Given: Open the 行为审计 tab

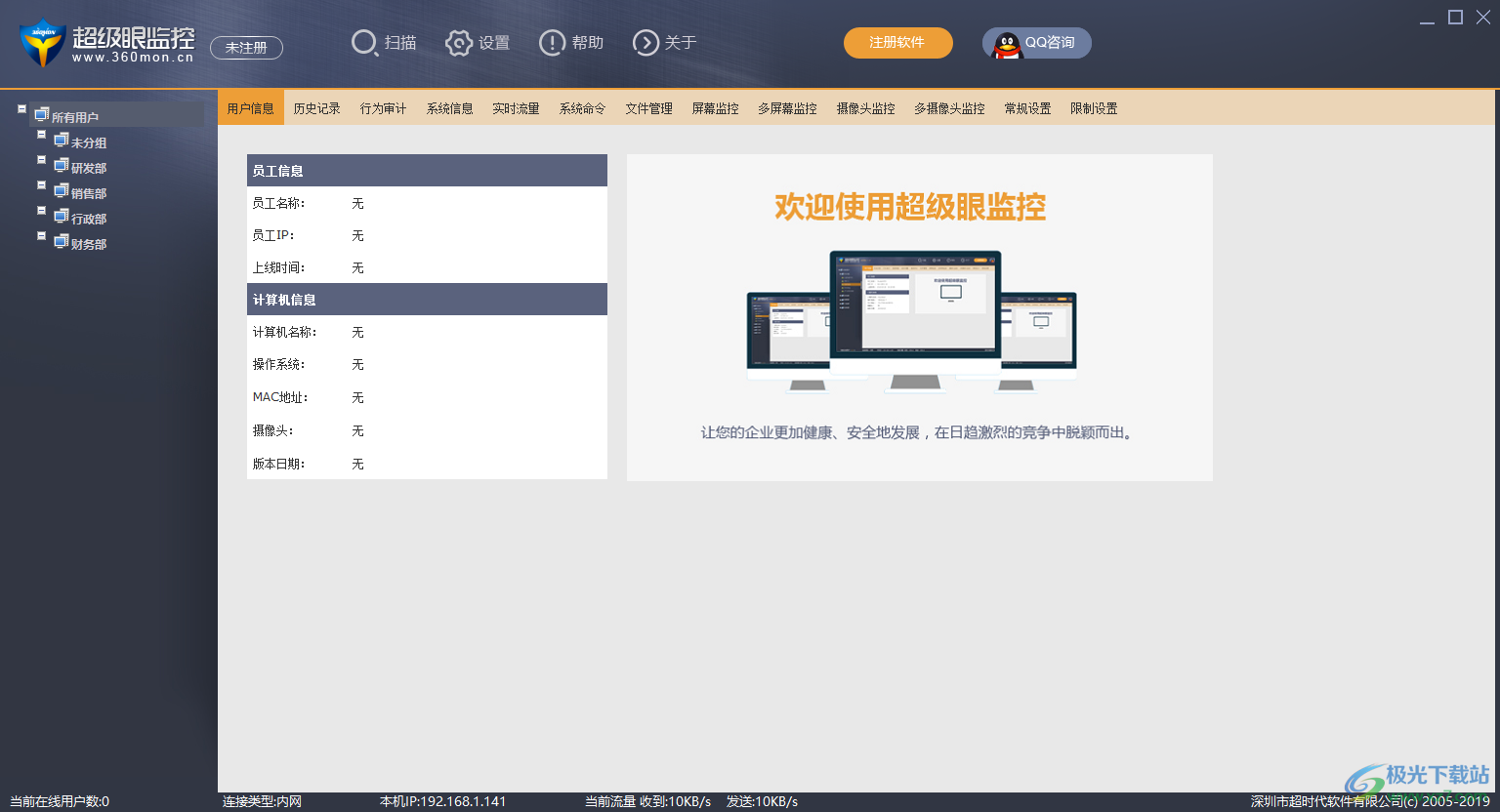Looking at the screenshot, I should click(384, 108).
